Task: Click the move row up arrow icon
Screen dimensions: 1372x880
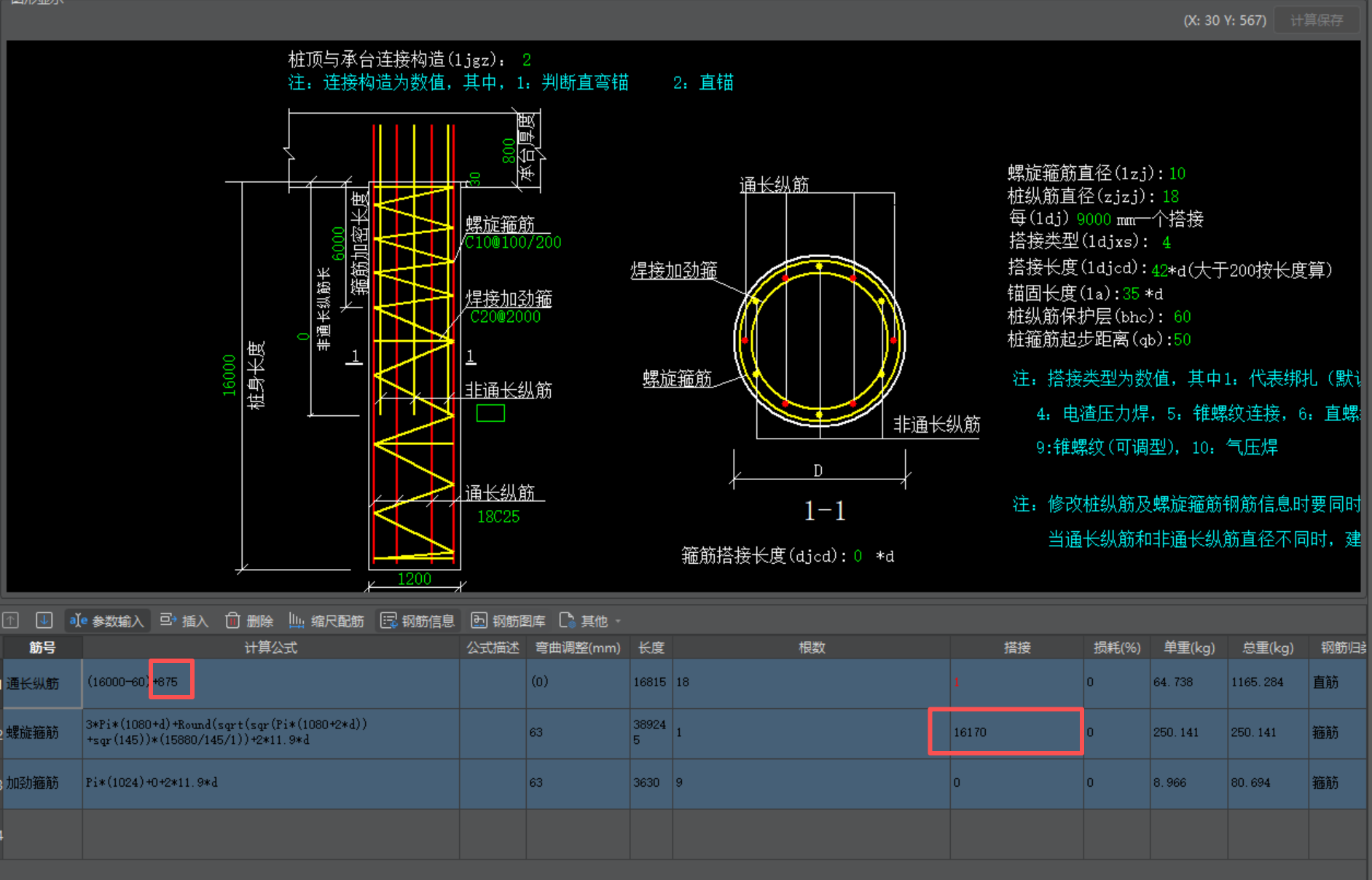Action: pyautogui.click(x=10, y=620)
